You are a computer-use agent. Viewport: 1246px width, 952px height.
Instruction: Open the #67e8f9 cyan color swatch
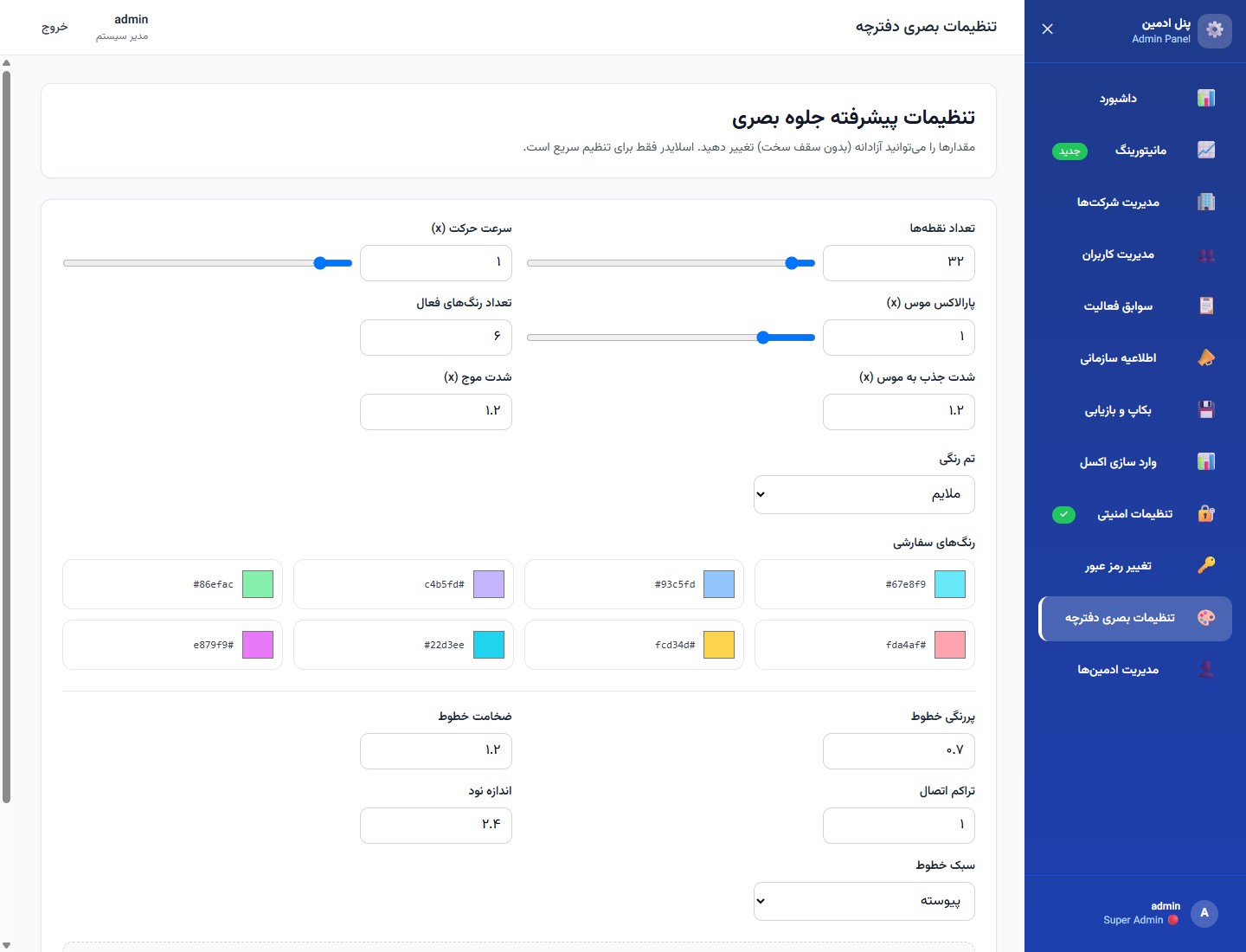pos(950,584)
